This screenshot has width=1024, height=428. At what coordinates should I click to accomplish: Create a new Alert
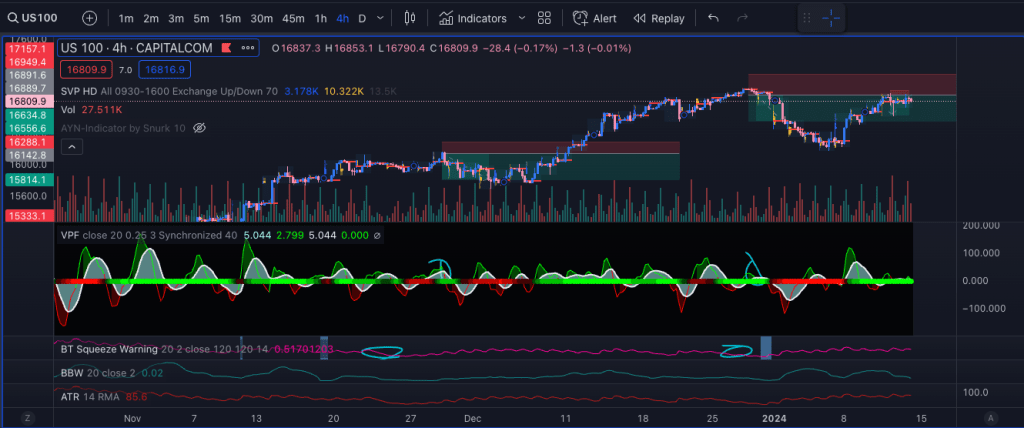[594, 18]
